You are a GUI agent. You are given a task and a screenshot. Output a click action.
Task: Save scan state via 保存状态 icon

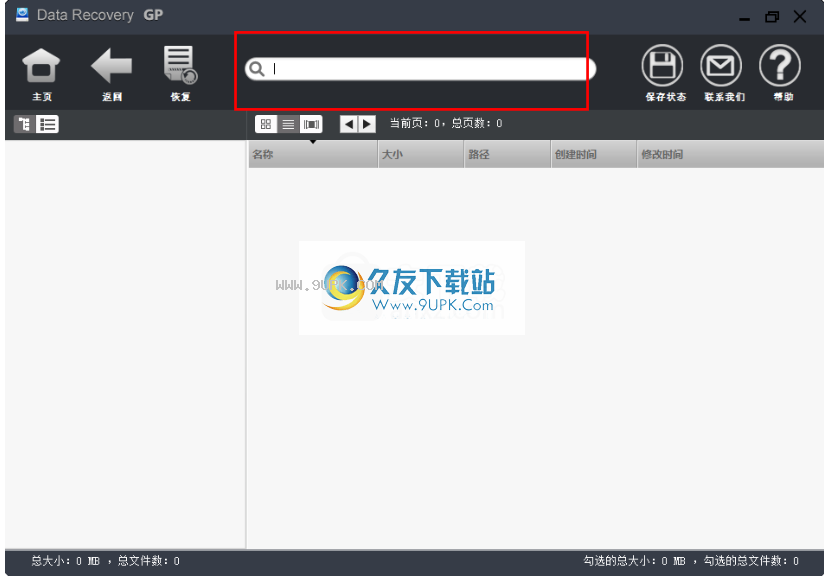(662, 66)
